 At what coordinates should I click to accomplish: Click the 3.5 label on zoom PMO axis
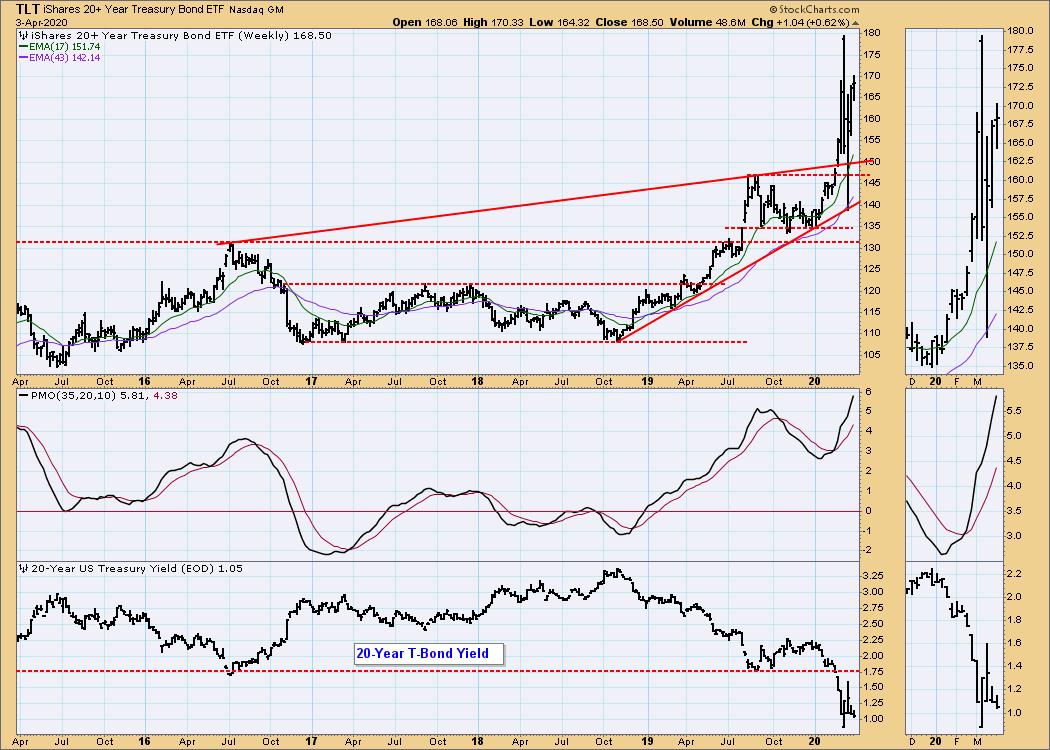[x=1013, y=512]
